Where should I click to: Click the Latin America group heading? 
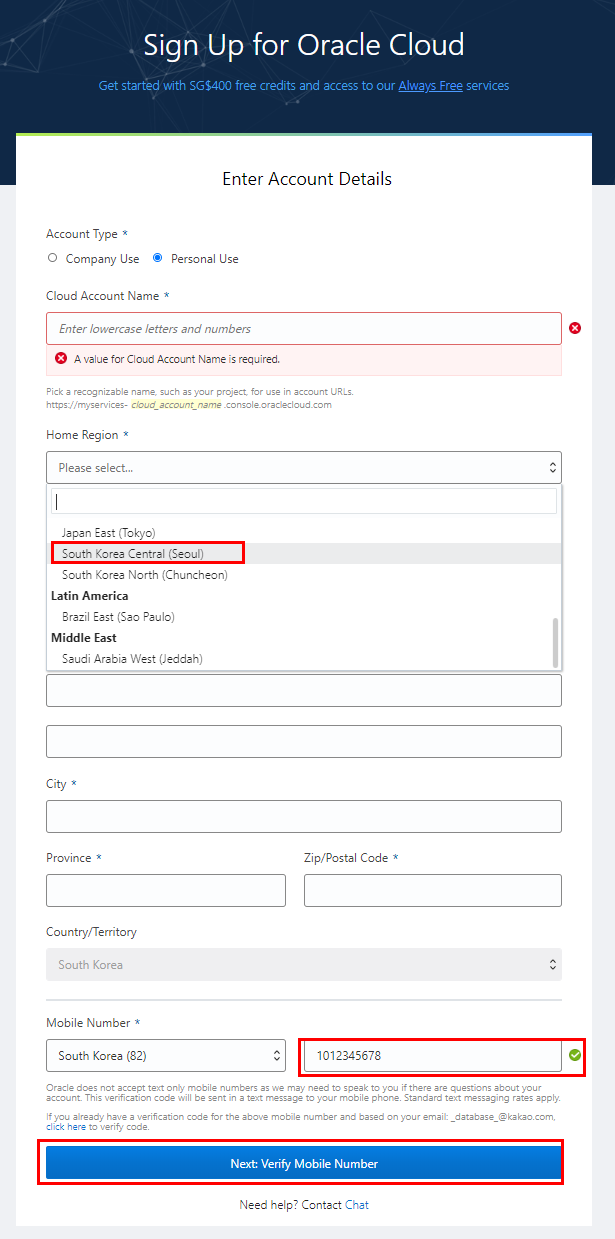90,596
